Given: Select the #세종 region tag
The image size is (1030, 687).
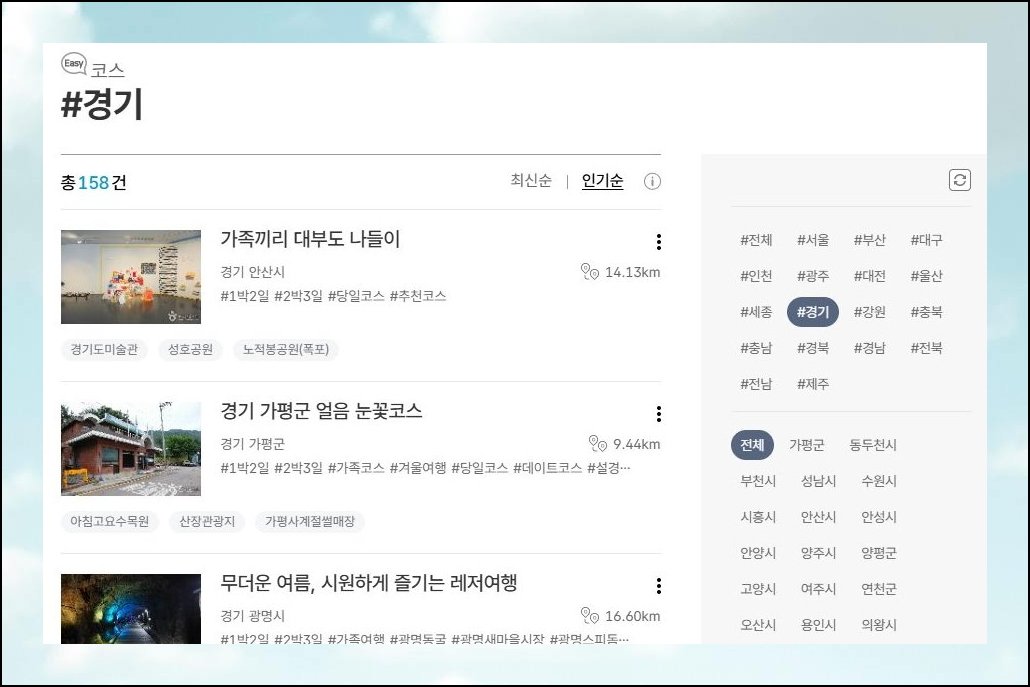Looking at the screenshot, I should tap(756, 312).
